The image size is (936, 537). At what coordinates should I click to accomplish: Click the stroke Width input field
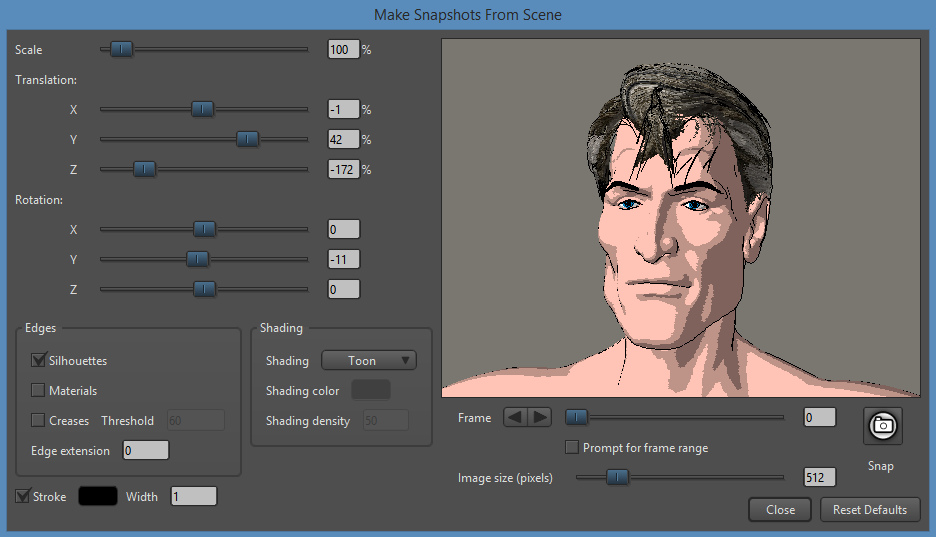tap(193, 495)
